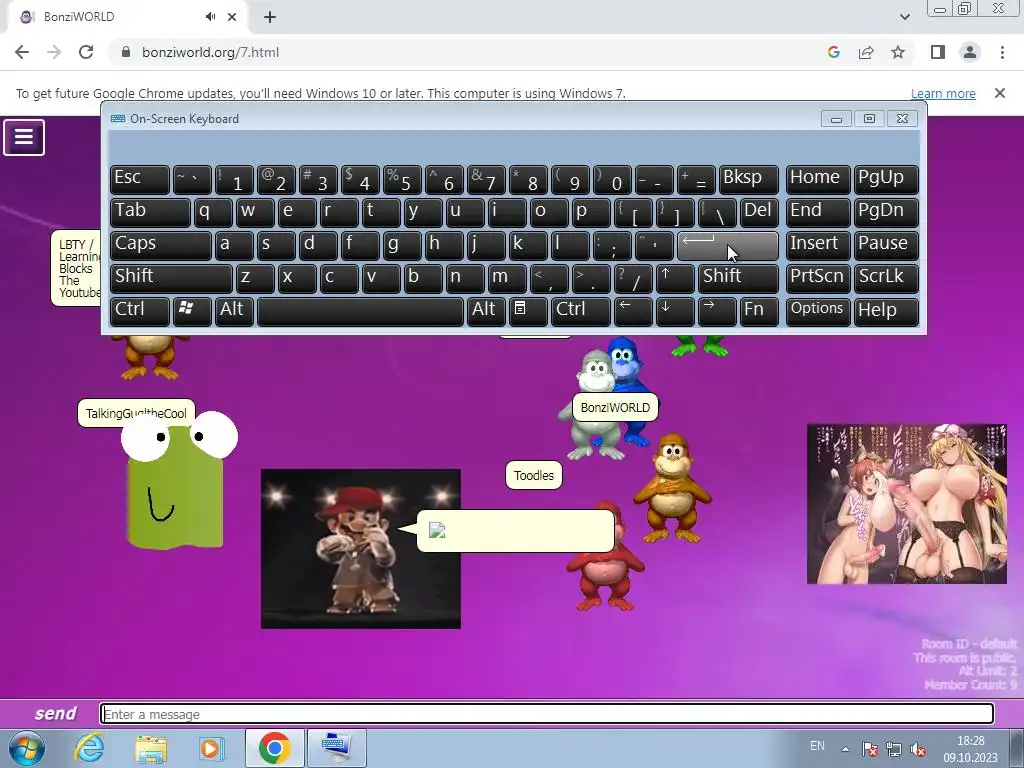Open Windows Media Player from the taskbar
Image resolution: width=1024 pixels, height=768 pixels.
tap(211, 748)
